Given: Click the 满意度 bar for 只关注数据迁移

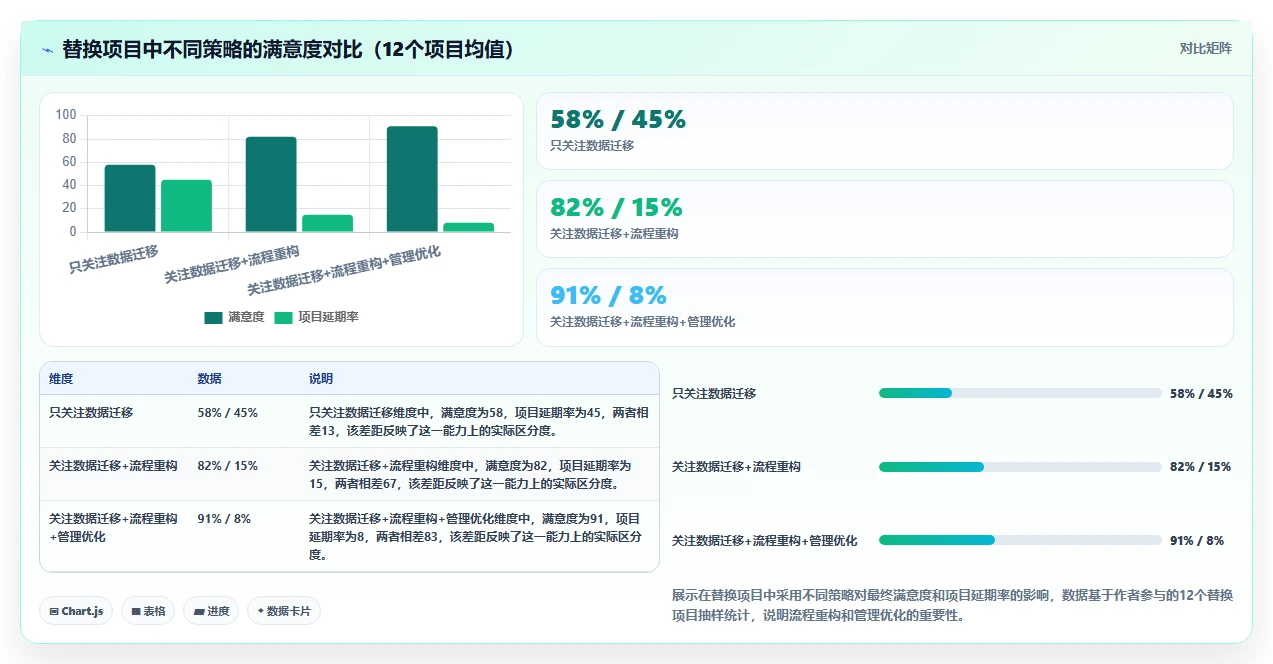Looking at the screenshot, I should pos(130,198).
